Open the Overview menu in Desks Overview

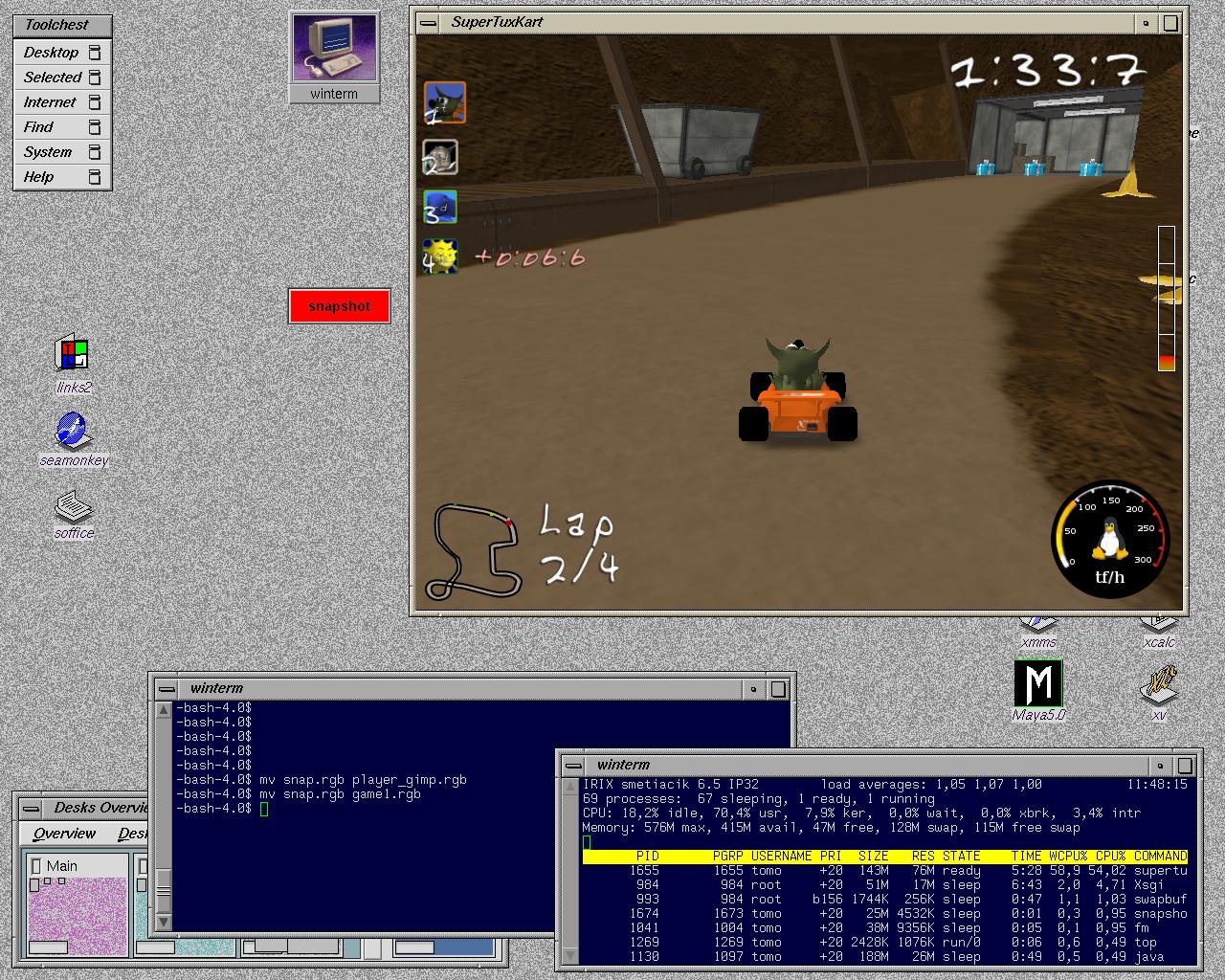(64, 834)
